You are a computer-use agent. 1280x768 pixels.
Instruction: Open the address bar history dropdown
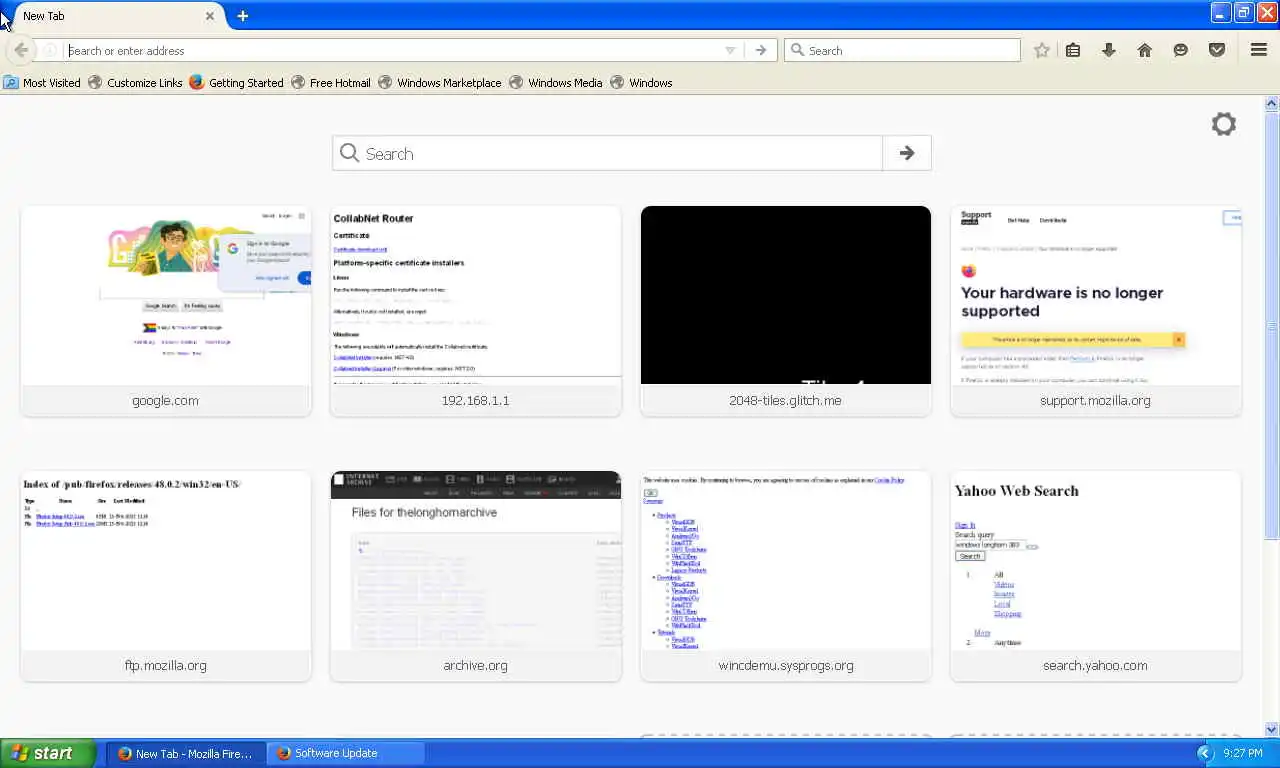pos(730,50)
